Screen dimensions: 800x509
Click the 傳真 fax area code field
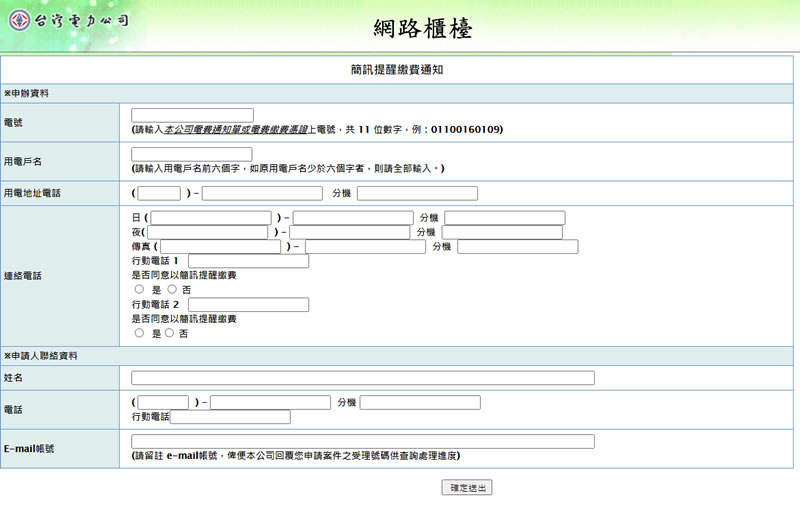pos(221,246)
